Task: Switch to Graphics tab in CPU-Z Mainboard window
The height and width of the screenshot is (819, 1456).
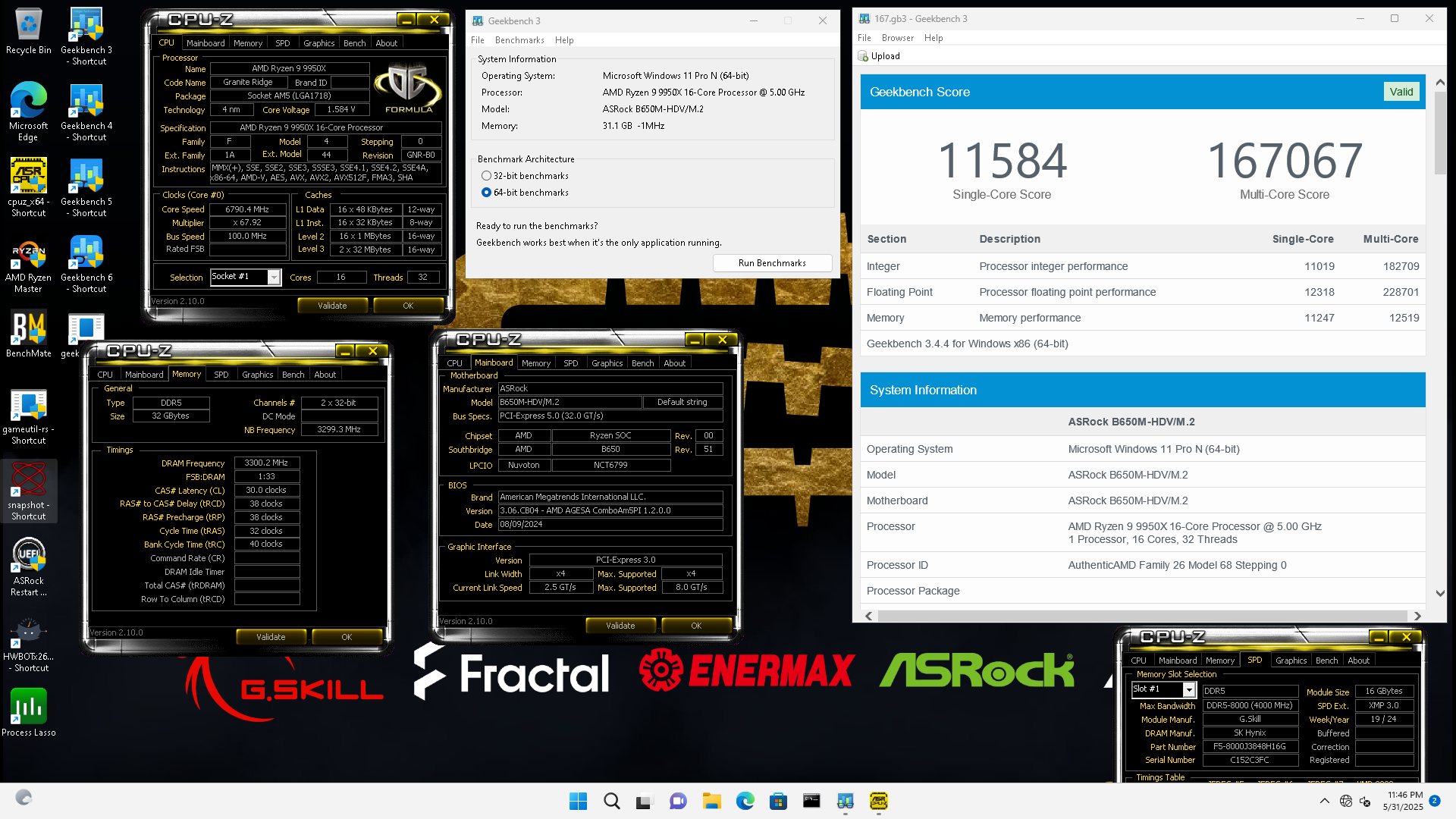Action: (x=607, y=363)
